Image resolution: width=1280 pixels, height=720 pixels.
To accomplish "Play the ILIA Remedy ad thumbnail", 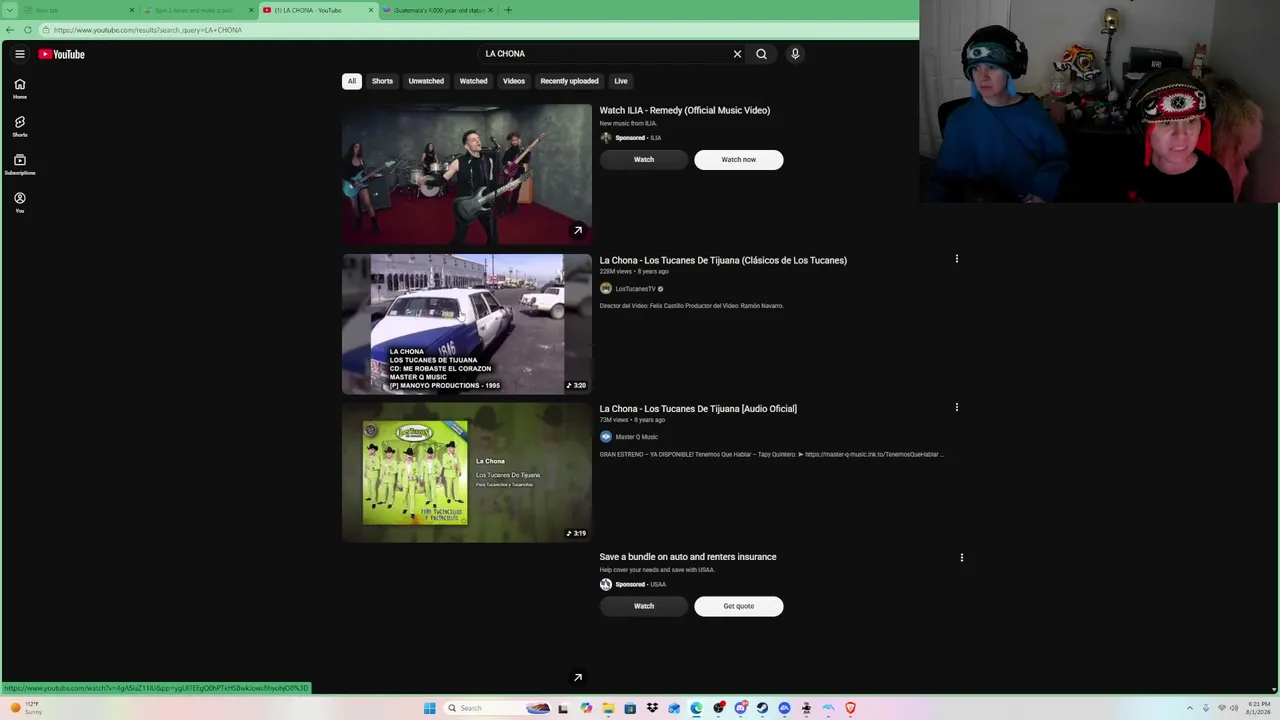I will tap(467, 174).
